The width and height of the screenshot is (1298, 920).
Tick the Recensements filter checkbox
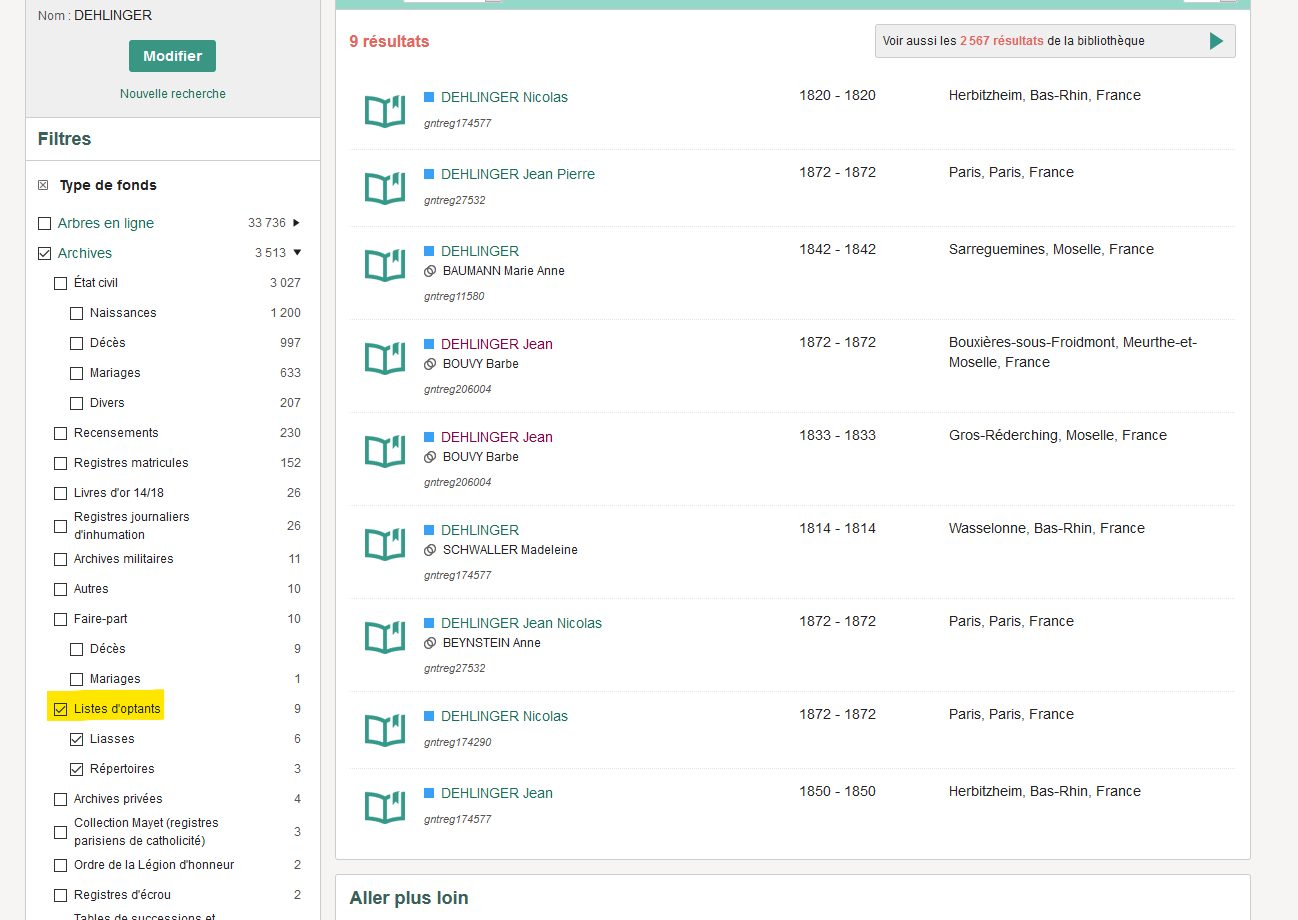[x=60, y=433]
